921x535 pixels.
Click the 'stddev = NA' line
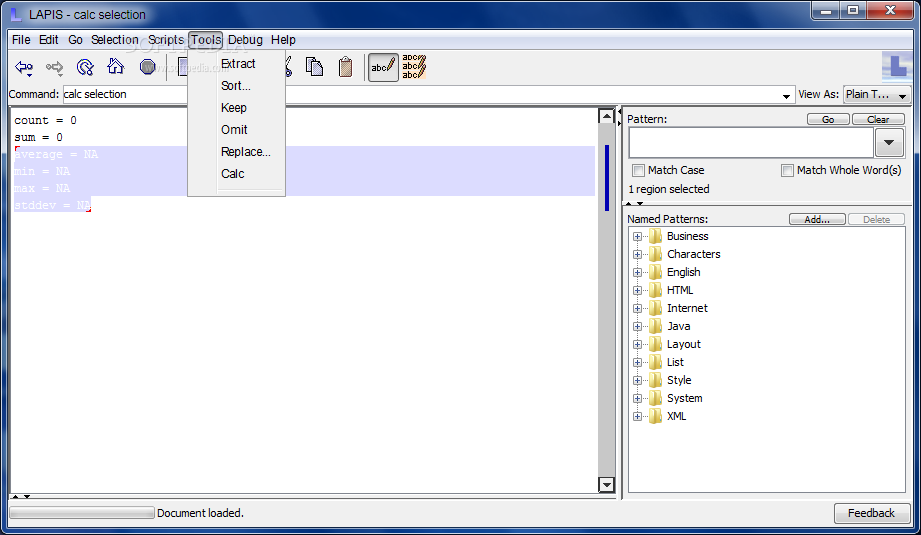[52, 206]
